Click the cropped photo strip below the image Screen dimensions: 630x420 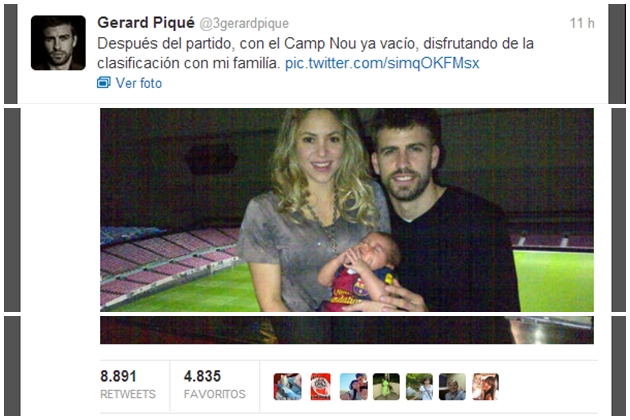(347, 330)
